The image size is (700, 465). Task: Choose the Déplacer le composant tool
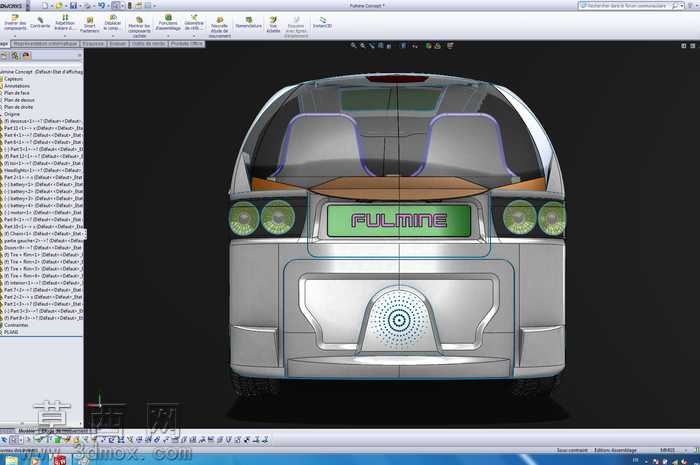pyautogui.click(x=112, y=23)
